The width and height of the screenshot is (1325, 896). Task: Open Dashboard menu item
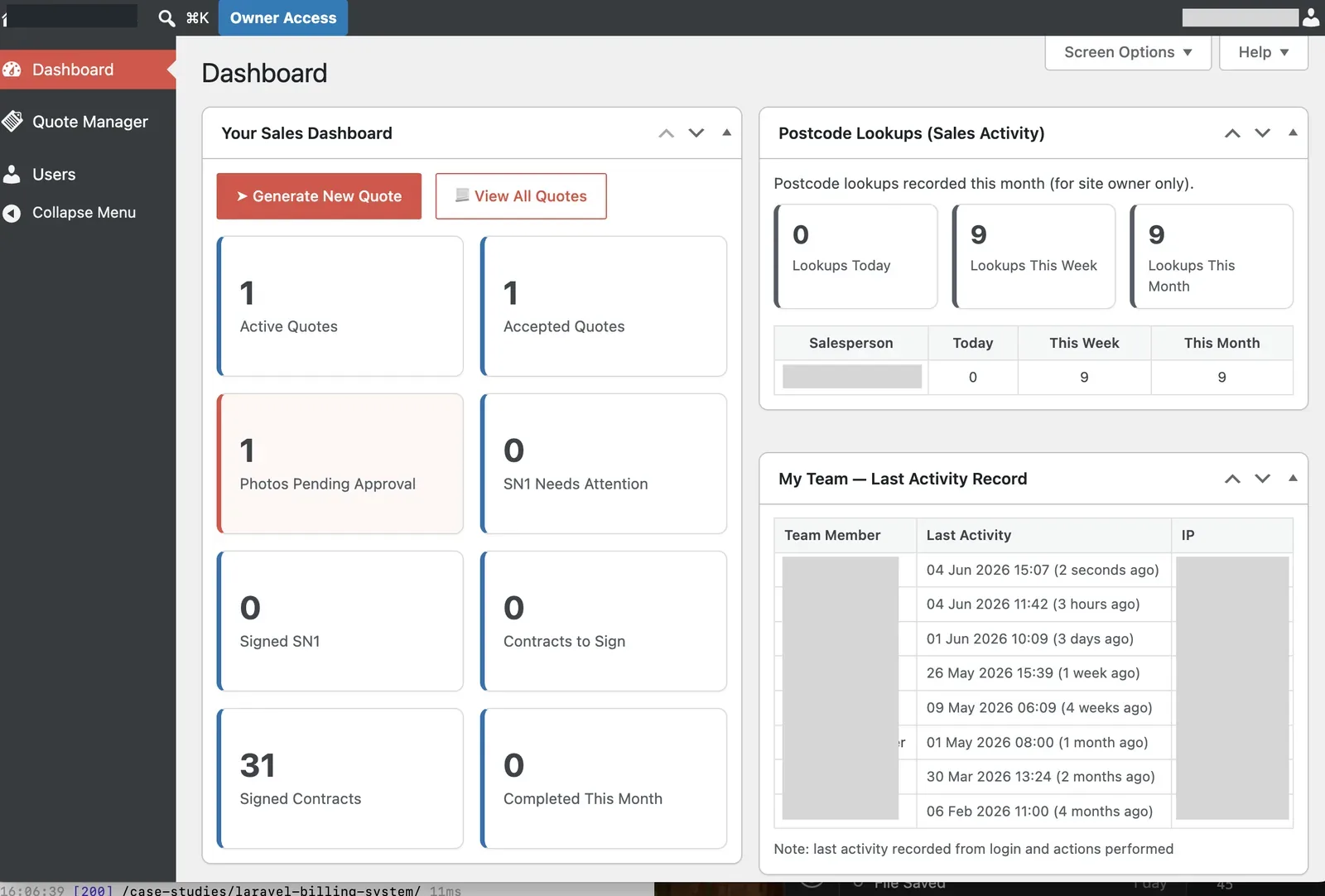pyautogui.click(x=88, y=70)
